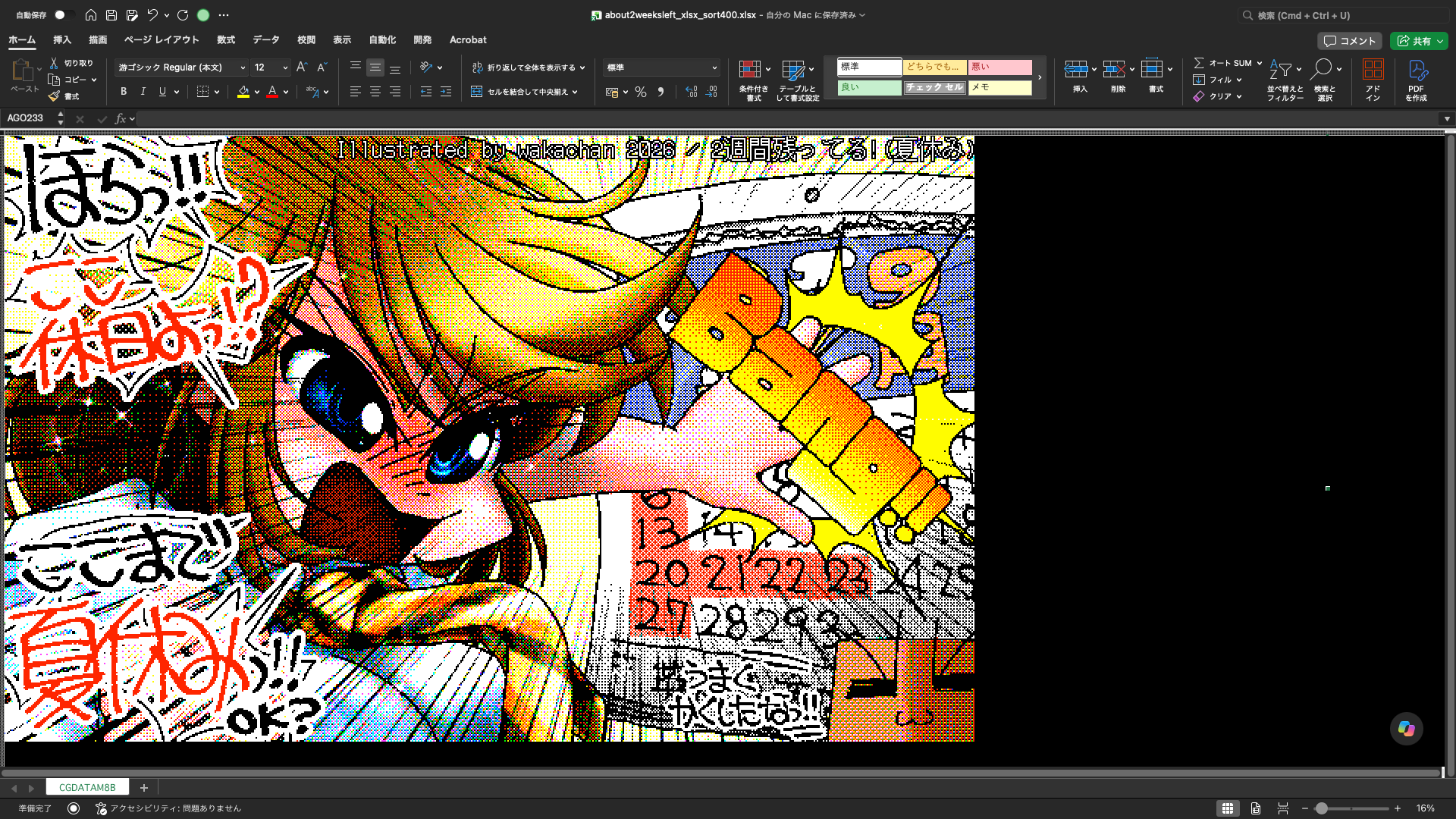Toggle middle vertical alignment
Image resolution: width=1456 pixels, height=819 pixels.
[375, 67]
